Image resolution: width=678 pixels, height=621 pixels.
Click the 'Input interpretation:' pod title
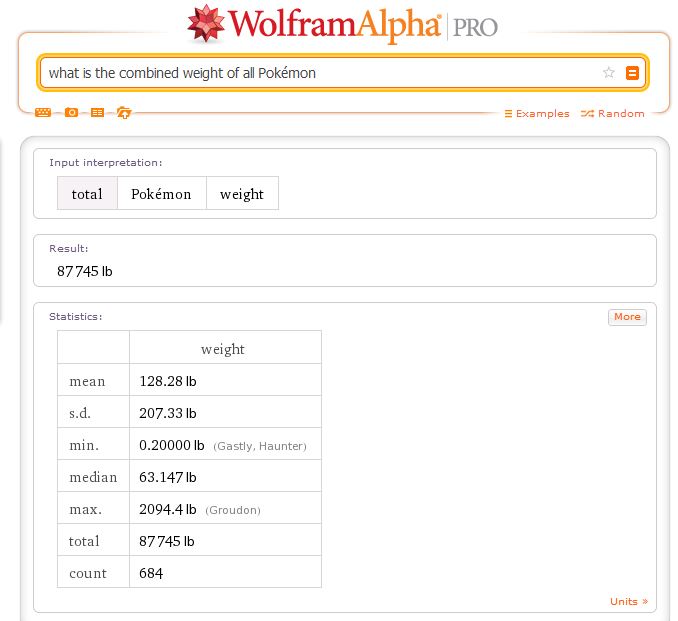tap(106, 163)
